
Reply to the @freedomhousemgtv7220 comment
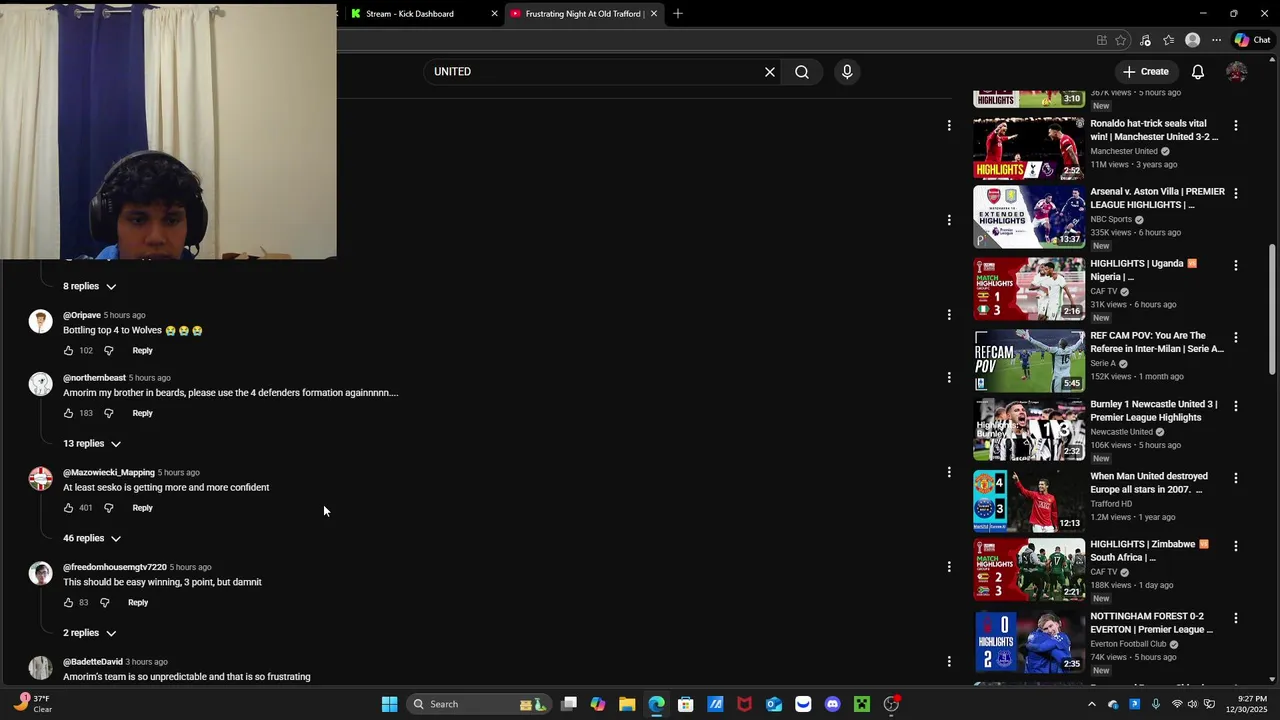point(138,603)
